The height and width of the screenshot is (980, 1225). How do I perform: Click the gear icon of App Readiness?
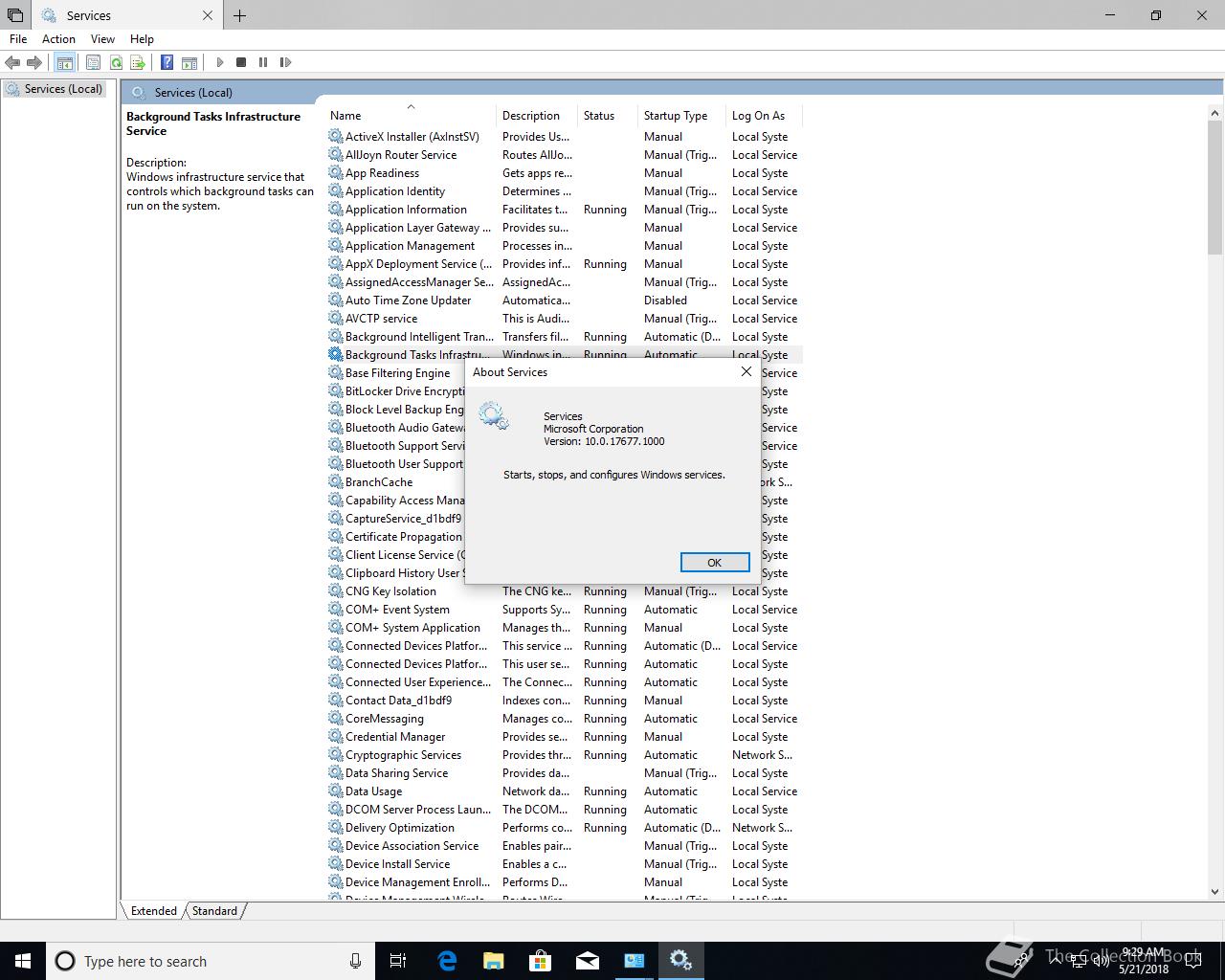point(335,173)
